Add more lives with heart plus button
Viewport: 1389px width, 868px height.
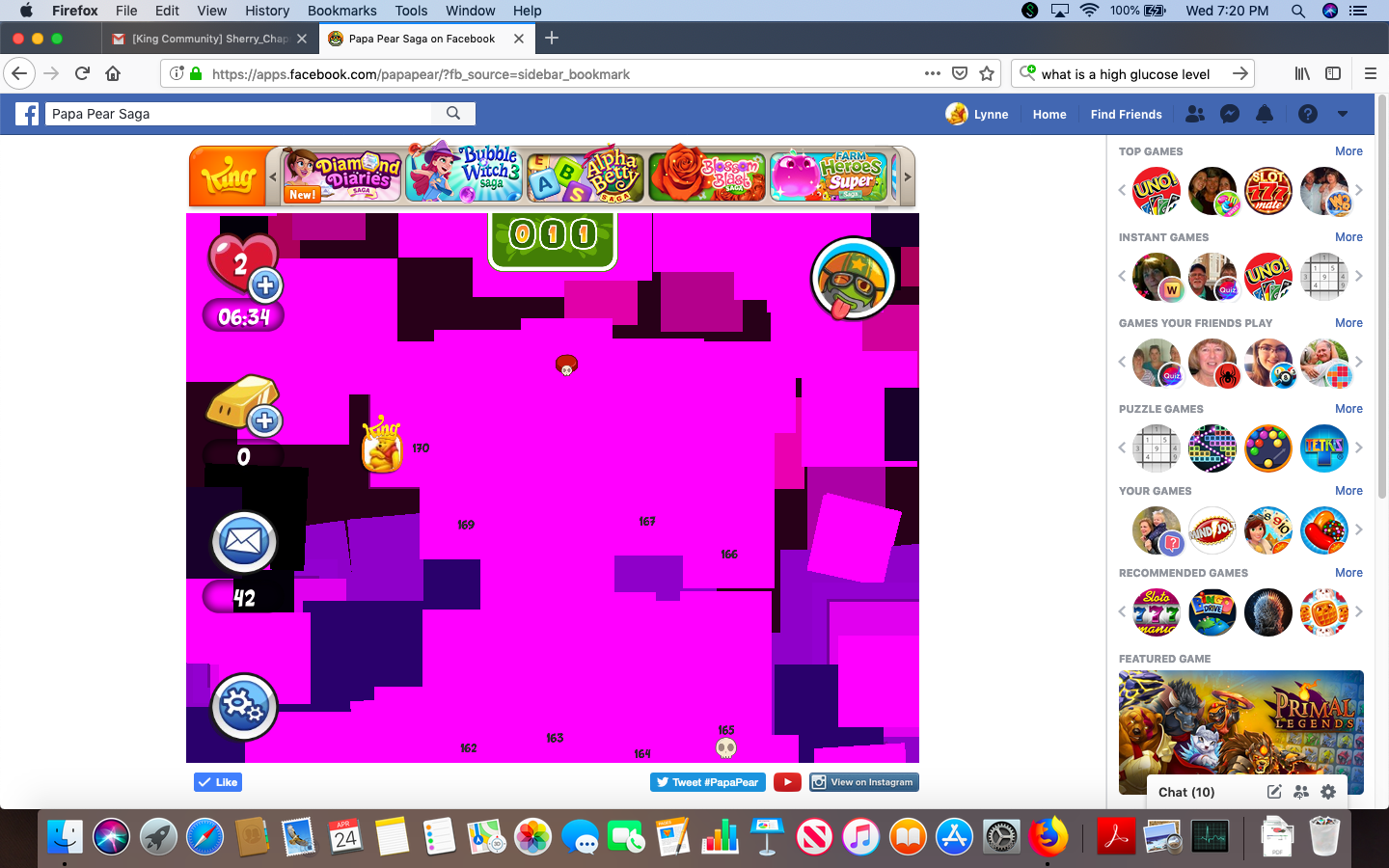(x=265, y=285)
